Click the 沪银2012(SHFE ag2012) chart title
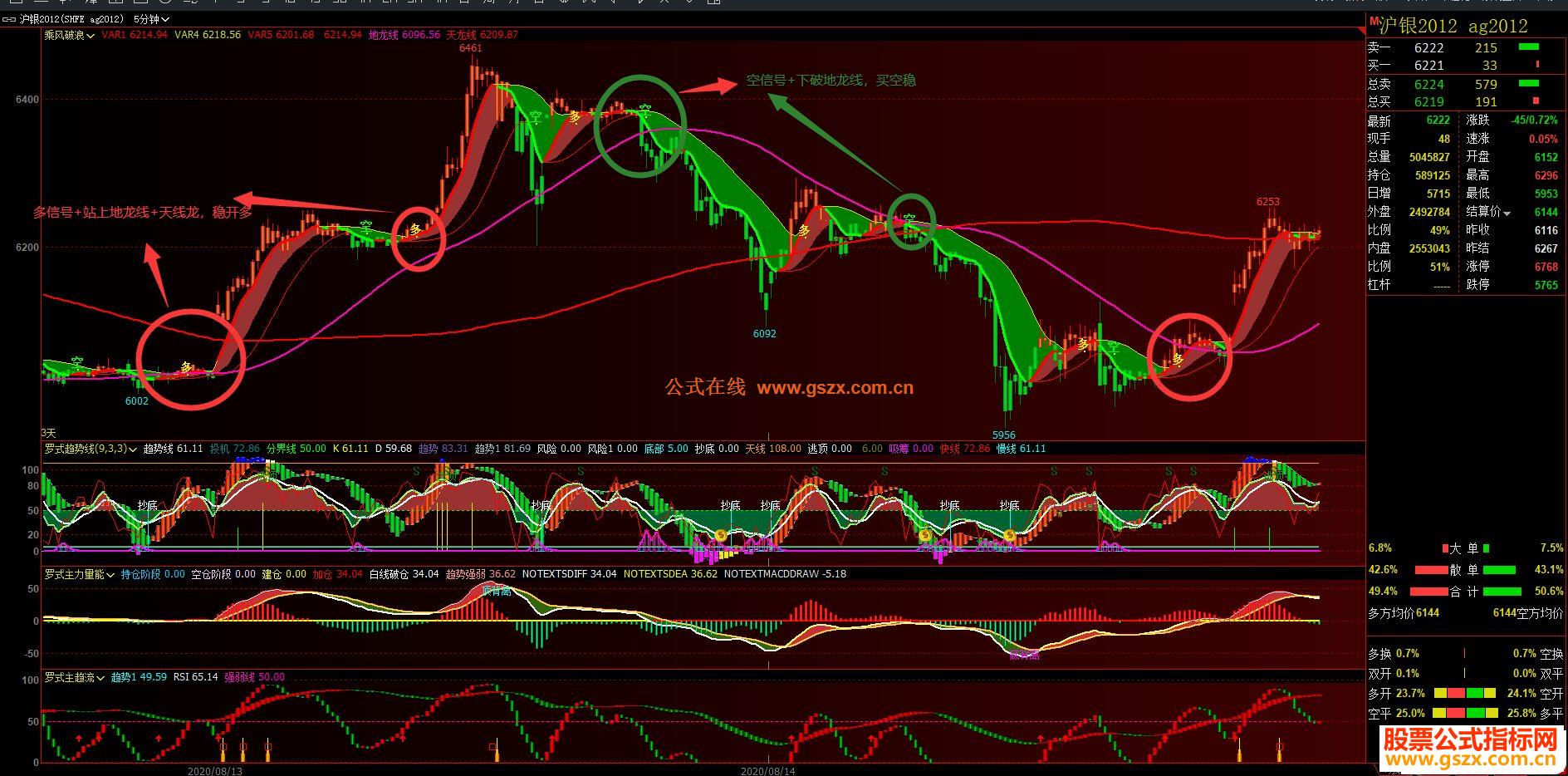This screenshot has width=1568, height=776. click(72, 18)
